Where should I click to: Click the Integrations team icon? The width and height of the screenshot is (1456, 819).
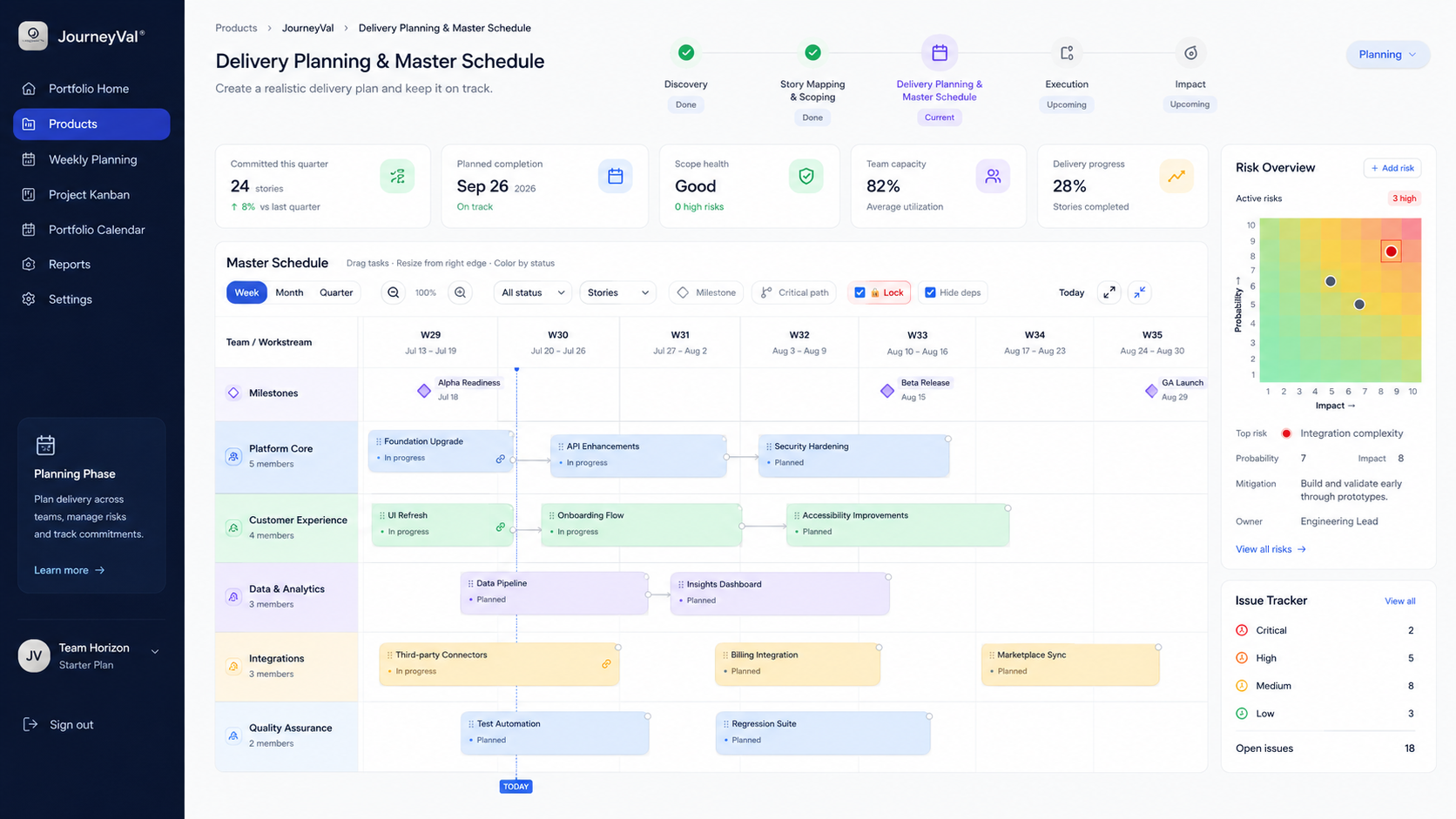(233, 666)
